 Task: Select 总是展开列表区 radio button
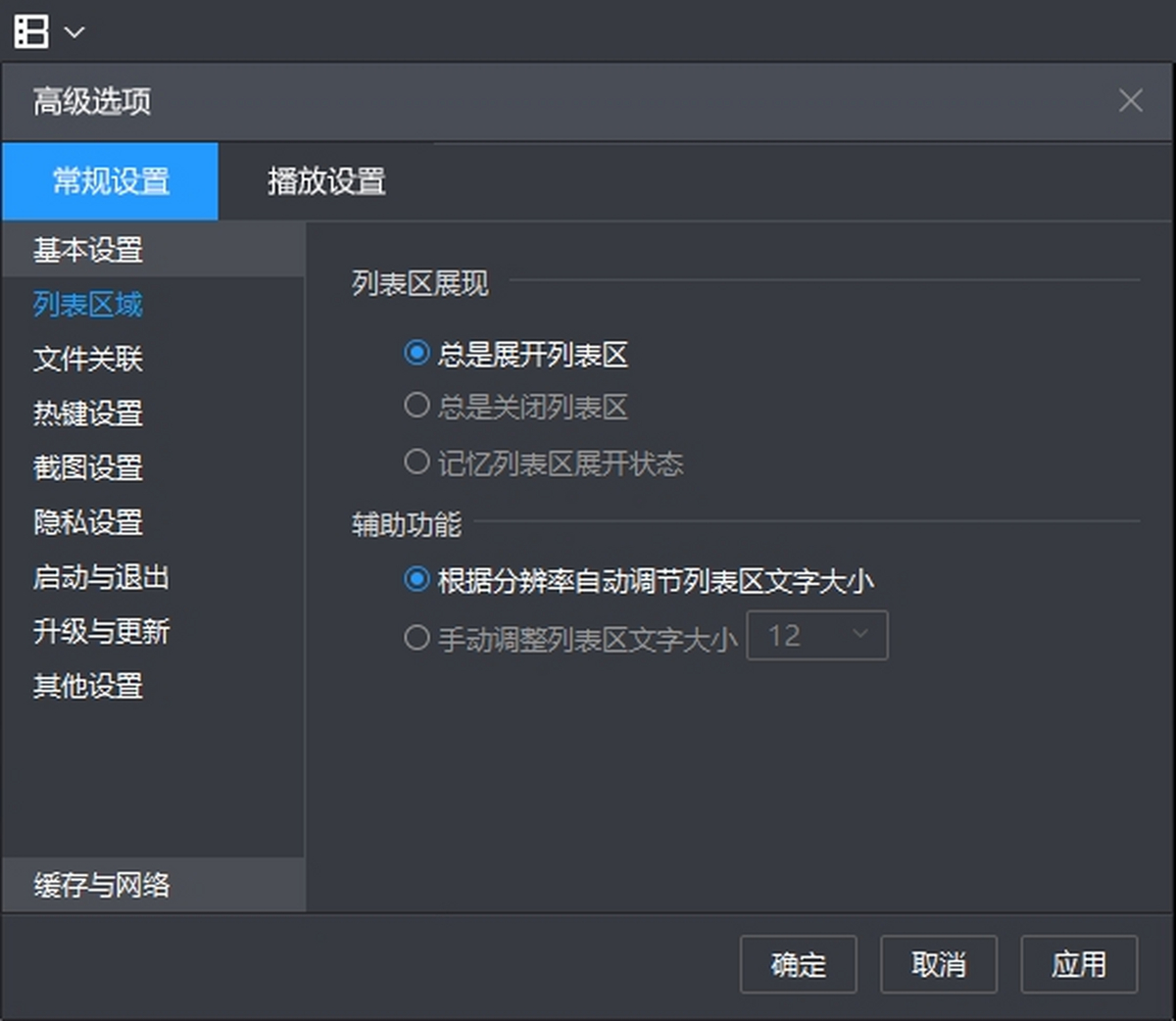click(x=417, y=353)
